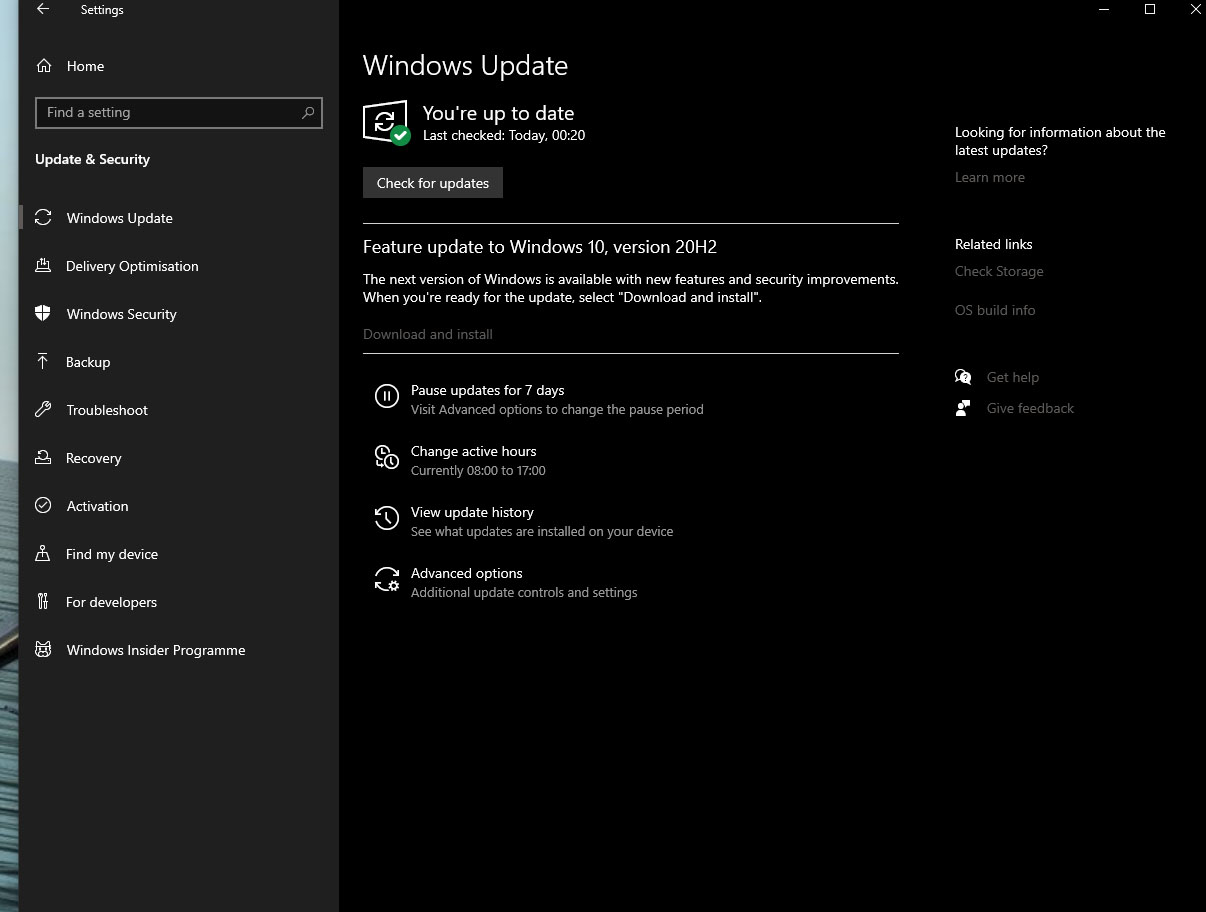This screenshot has height=912, width=1206.
Task: Click the back arrow in Settings title bar
Action: 43,10
